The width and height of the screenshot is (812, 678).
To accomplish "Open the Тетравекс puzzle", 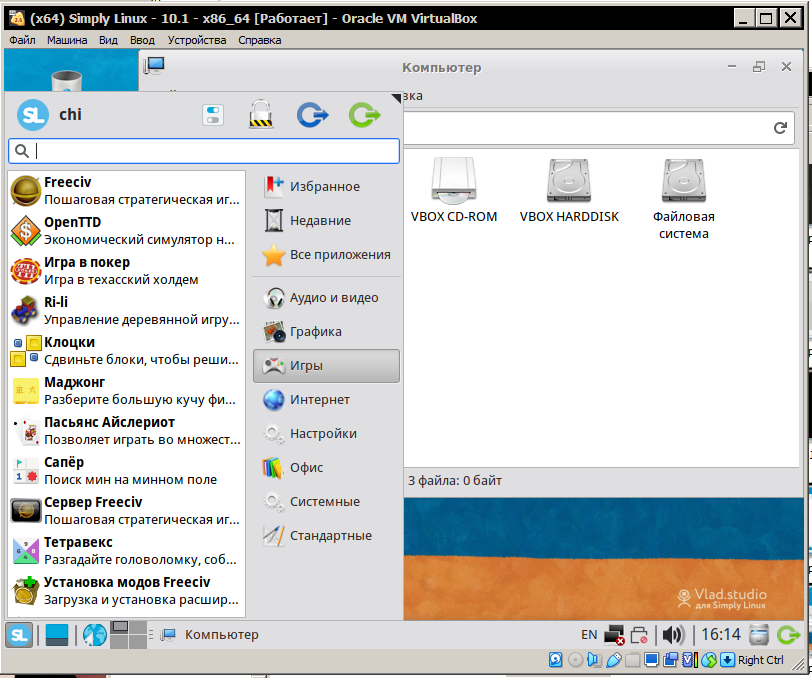I will coord(126,551).
